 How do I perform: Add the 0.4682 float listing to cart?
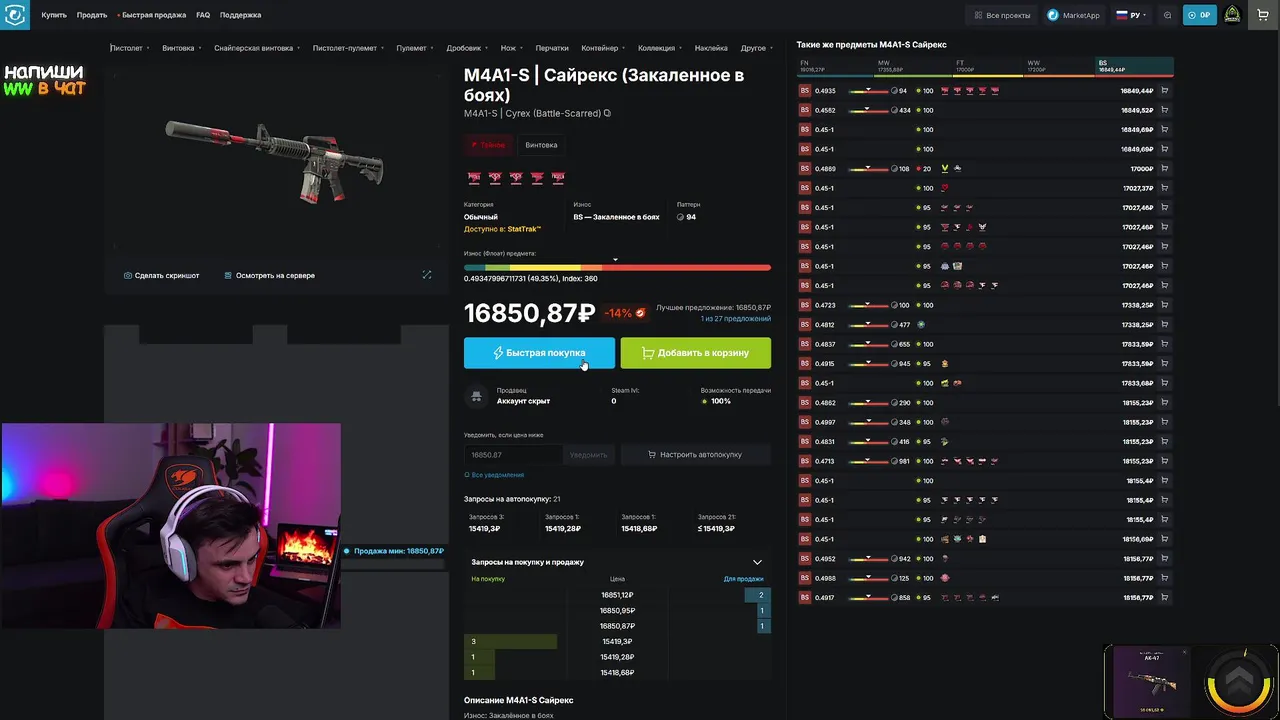1164,403
